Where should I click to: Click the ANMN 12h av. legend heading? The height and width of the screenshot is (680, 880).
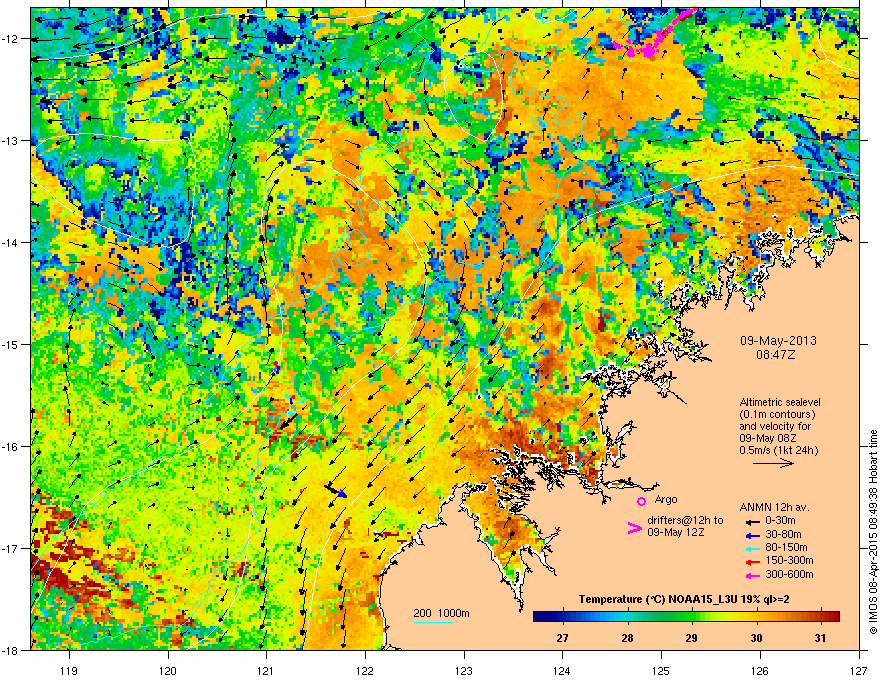[x=774, y=508]
